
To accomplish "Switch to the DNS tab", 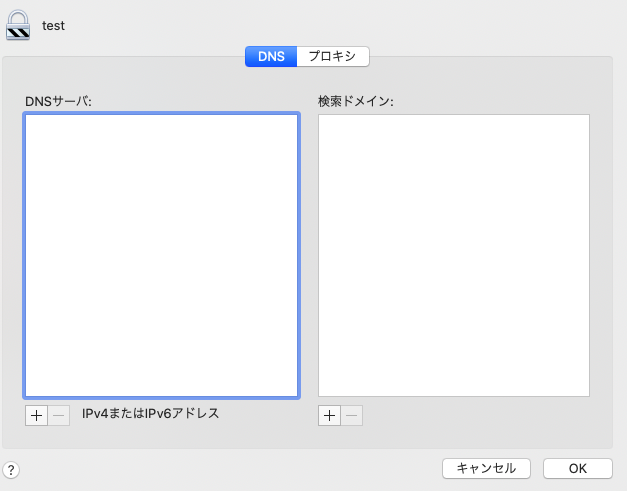I will tap(271, 56).
